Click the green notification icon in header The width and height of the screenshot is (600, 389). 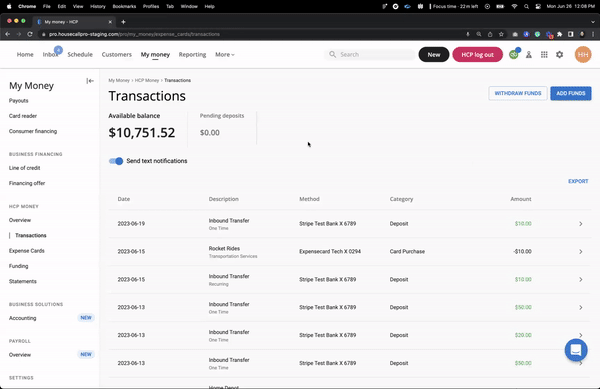(514, 55)
